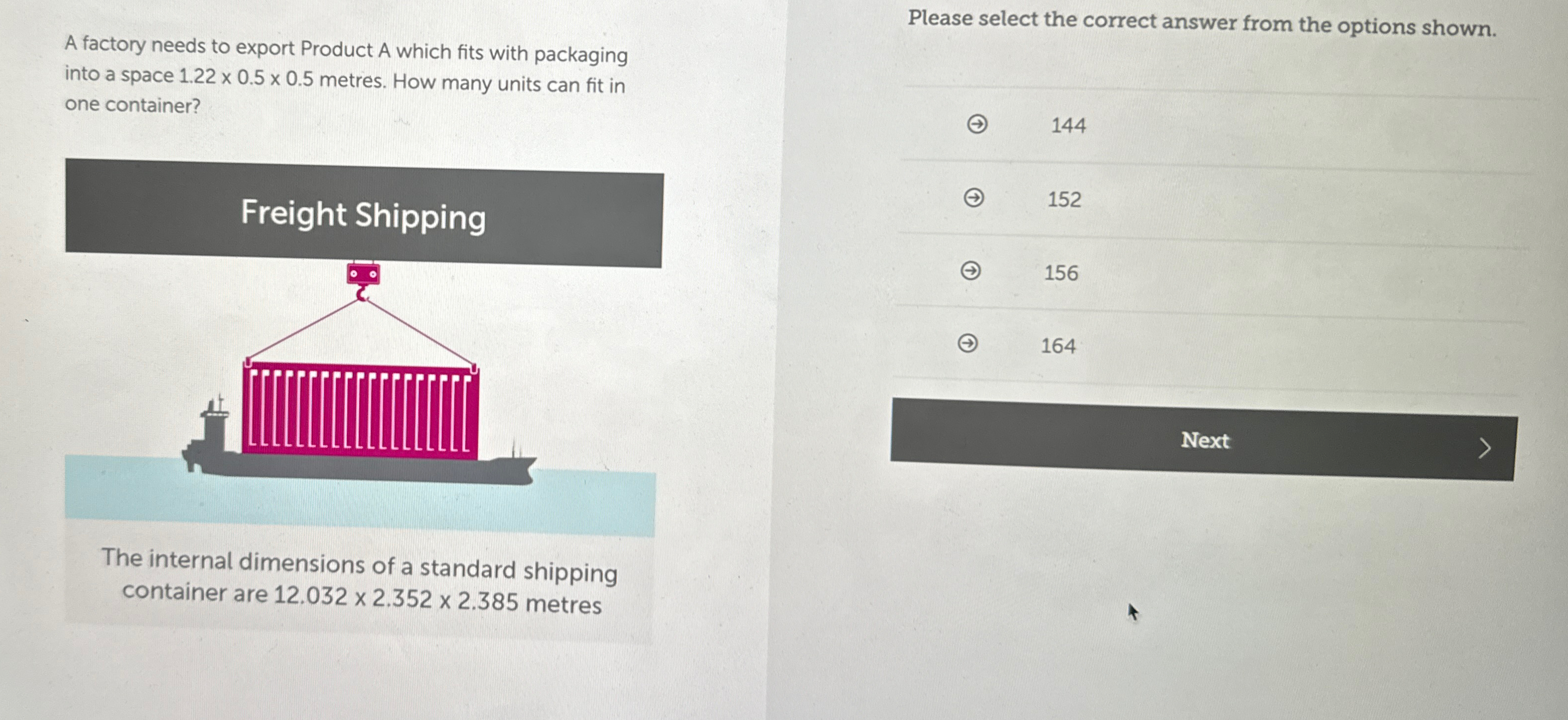Click the answer option labeled 164

point(1060,347)
